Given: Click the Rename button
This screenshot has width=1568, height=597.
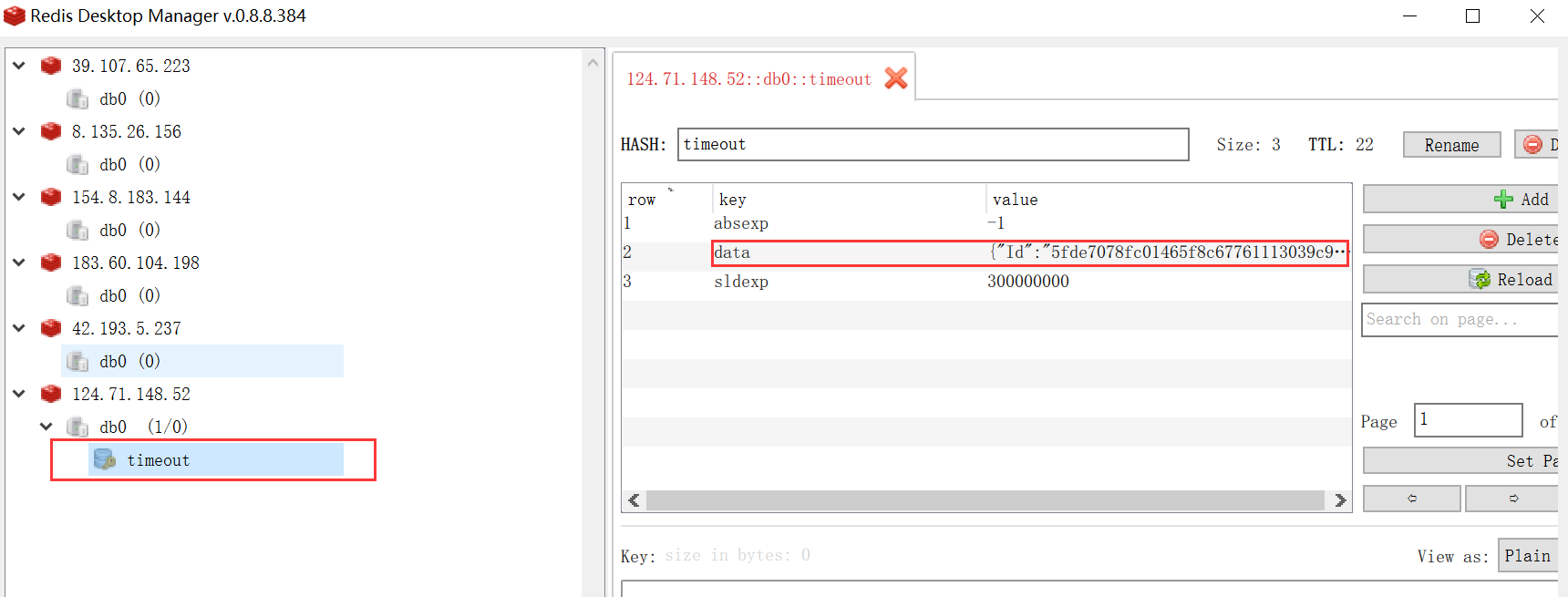Looking at the screenshot, I should [x=1451, y=145].
